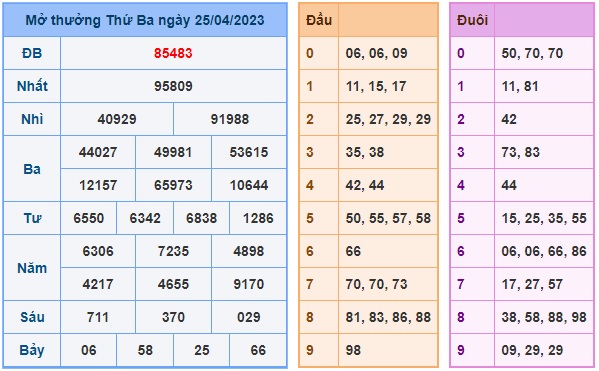Click Đầu row value '70, 70, 73'
Image resolution: width=599 pixels, height=371 pixels.
click(376, 284)
